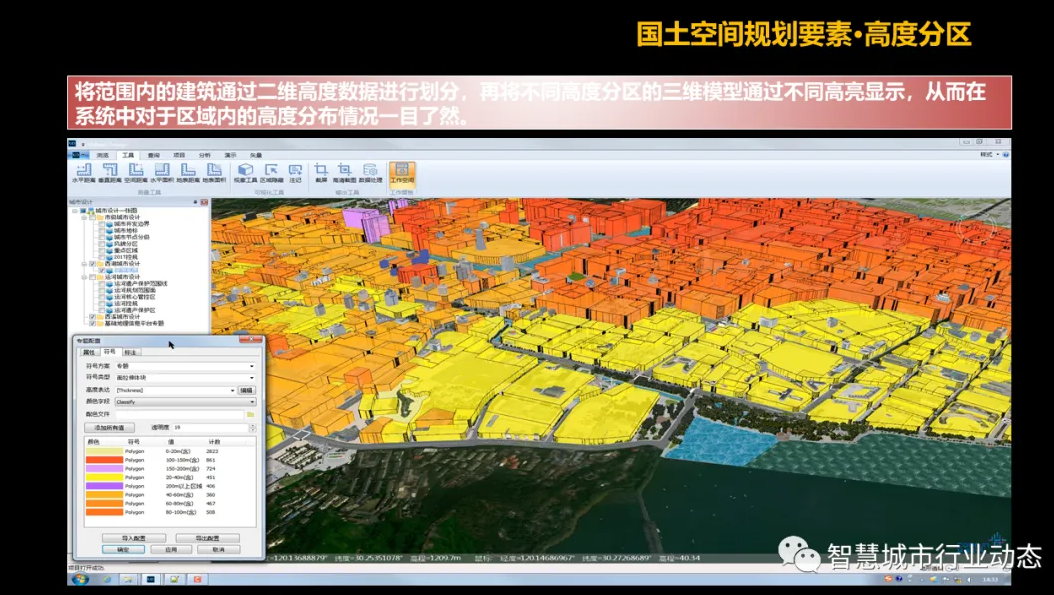
Task: Switch to the 属性 dialog tab
Action: (x=89, y=352)
